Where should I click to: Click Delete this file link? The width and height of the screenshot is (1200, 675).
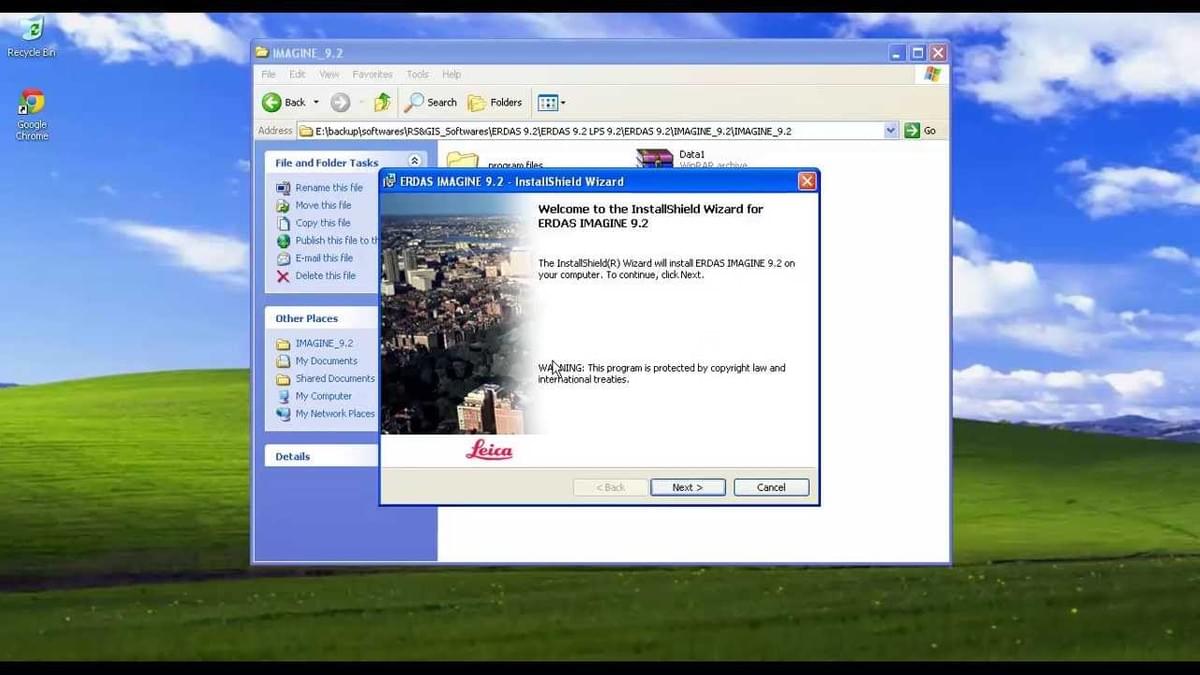click(x=325, y=276)
